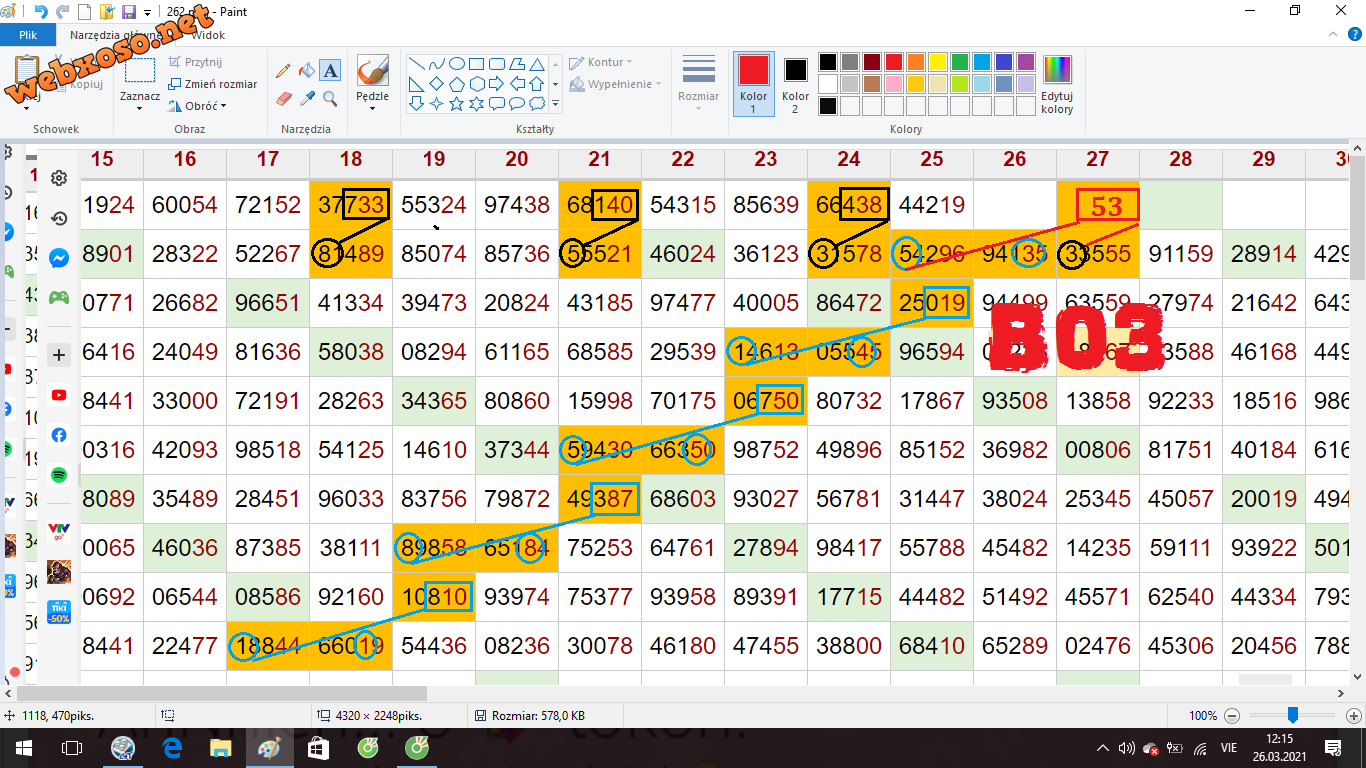This screenshot has height=768, width=1366.
Task: Pick the green color swatch
Action: click(x=959, y=62)
